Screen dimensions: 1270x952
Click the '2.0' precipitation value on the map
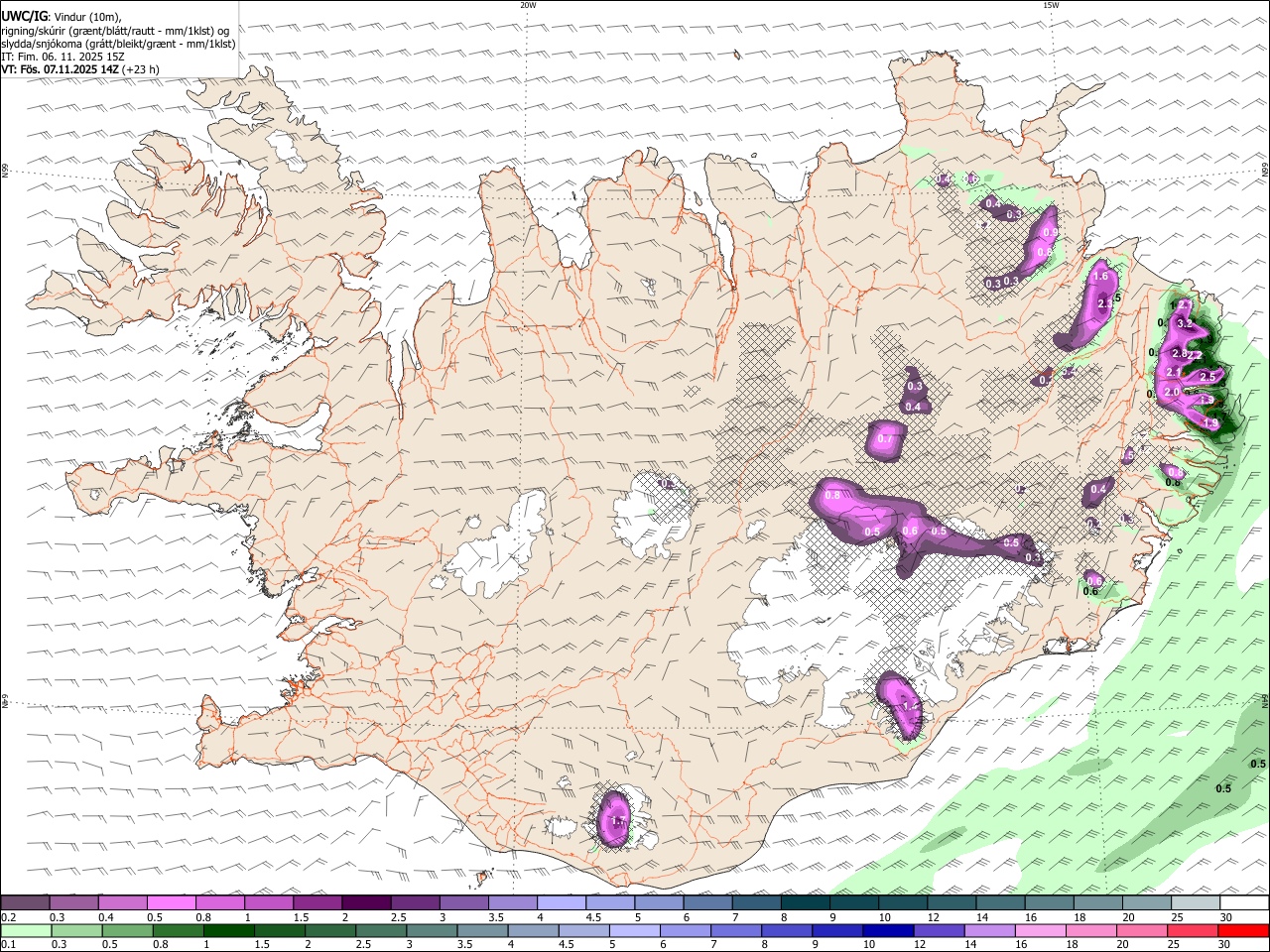click(1172, 392)
